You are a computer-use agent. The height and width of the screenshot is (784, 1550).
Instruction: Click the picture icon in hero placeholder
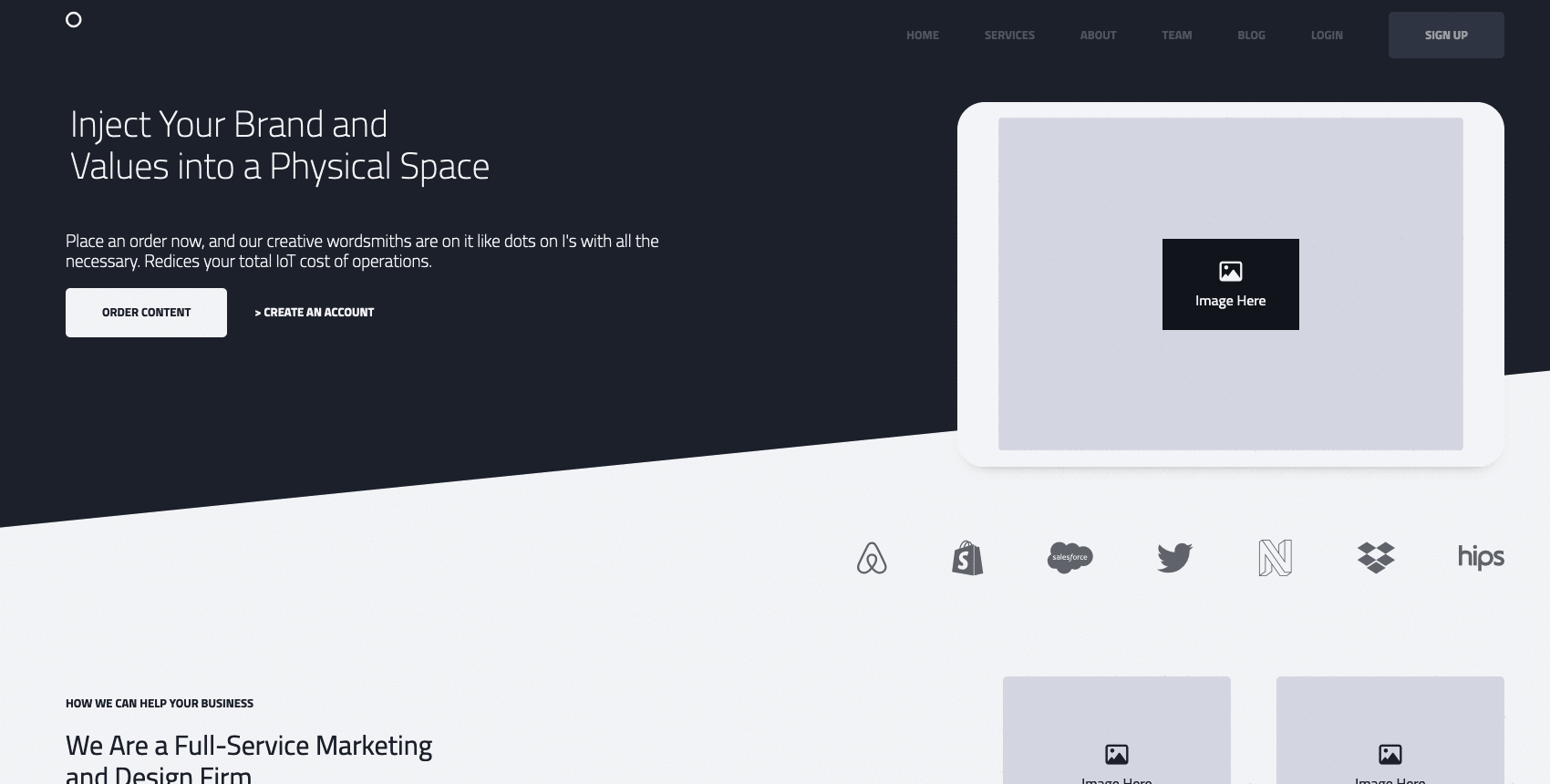tap(1230, 272)
